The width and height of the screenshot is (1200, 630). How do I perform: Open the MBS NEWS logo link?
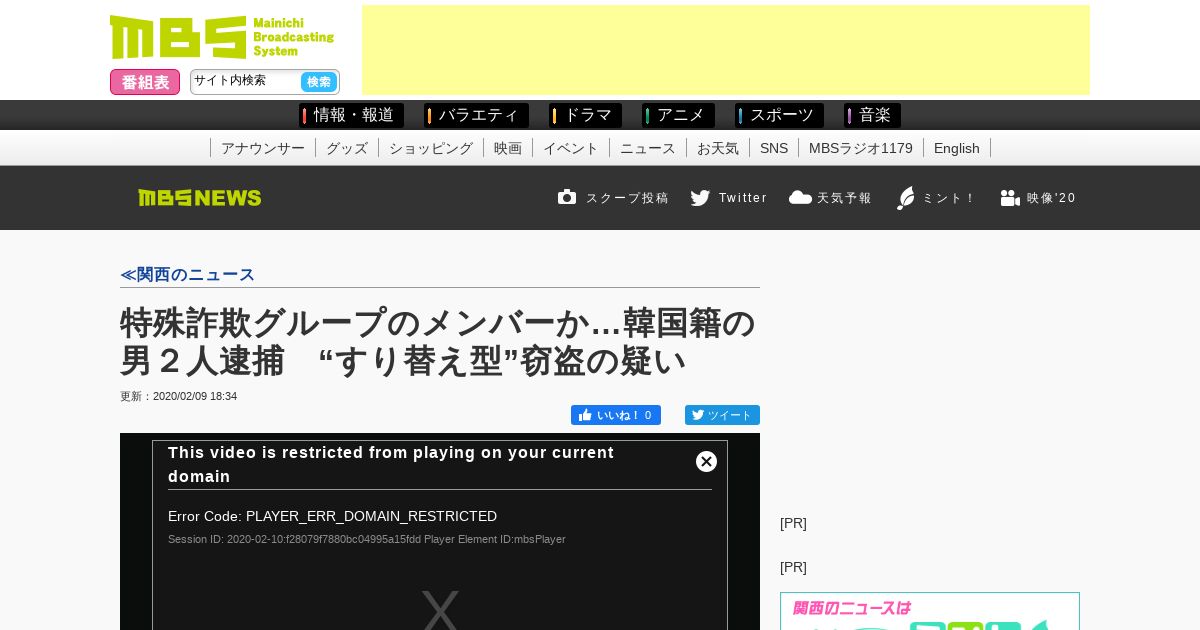(200, 198)
